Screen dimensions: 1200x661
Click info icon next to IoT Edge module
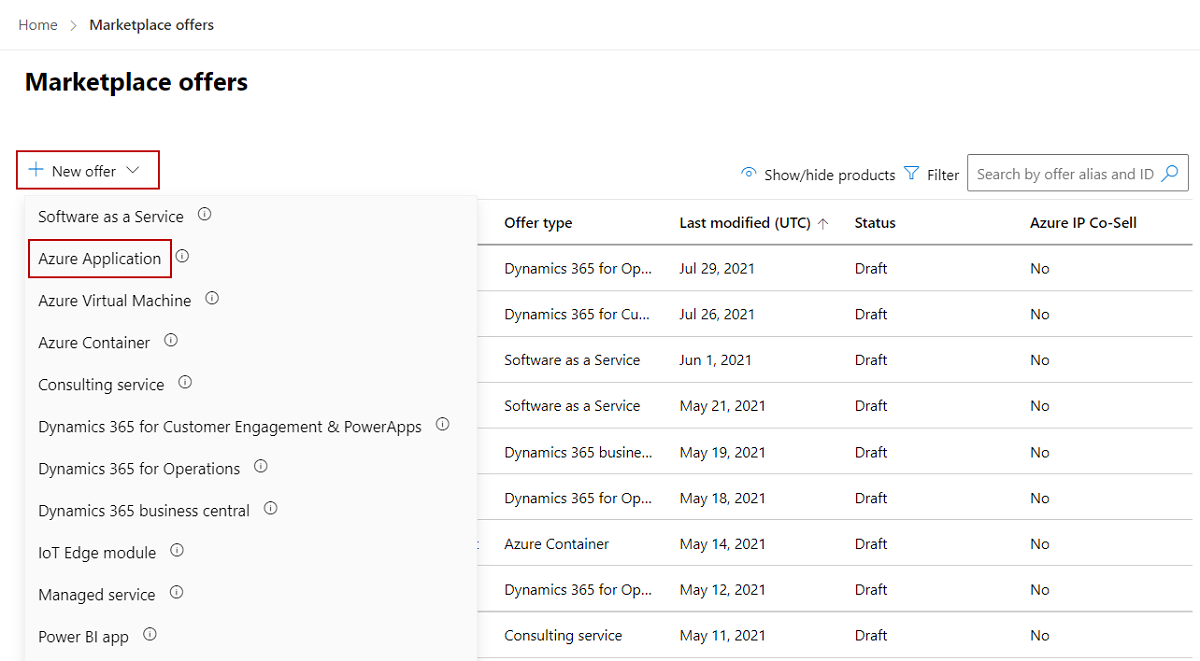coord(177,551)
